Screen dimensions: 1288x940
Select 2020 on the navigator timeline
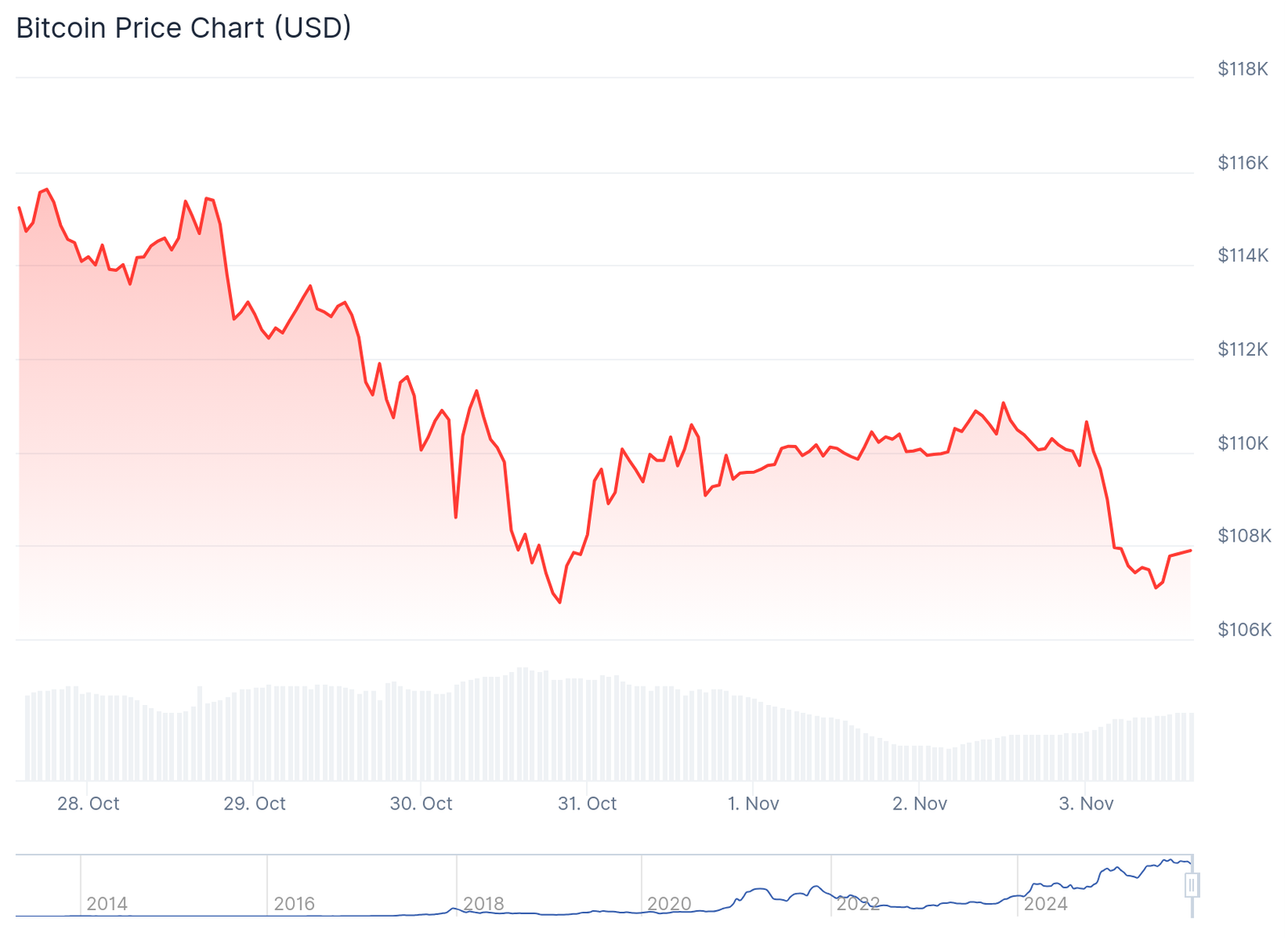669,904
